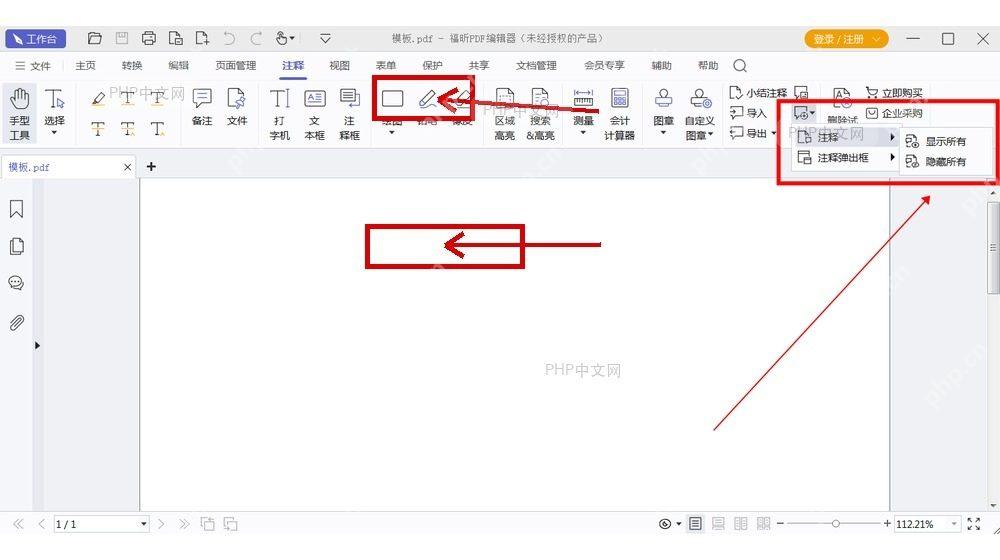Open the 会计计算器 calculator
This screenshot has height=560, width=1000.
coord(619,114)
